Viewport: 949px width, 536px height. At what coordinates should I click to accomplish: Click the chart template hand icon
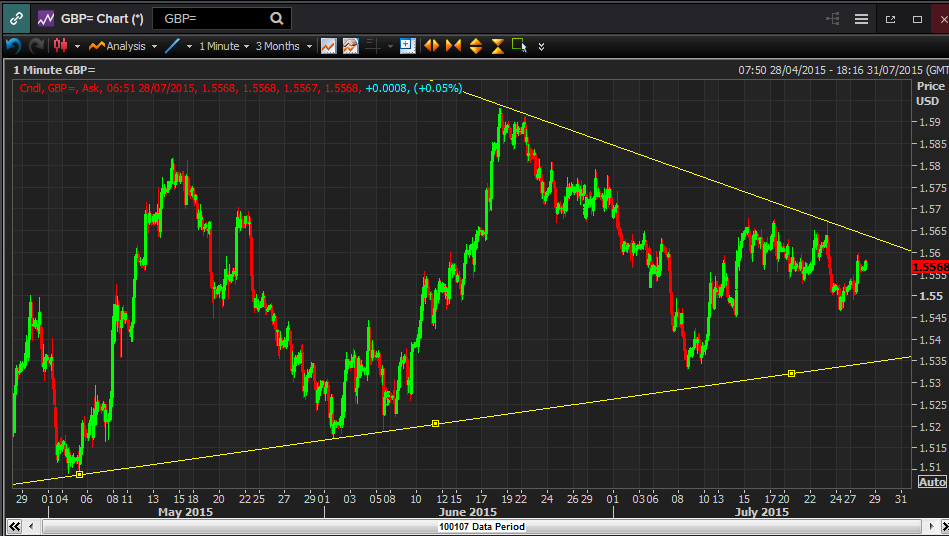pos(351,46)
